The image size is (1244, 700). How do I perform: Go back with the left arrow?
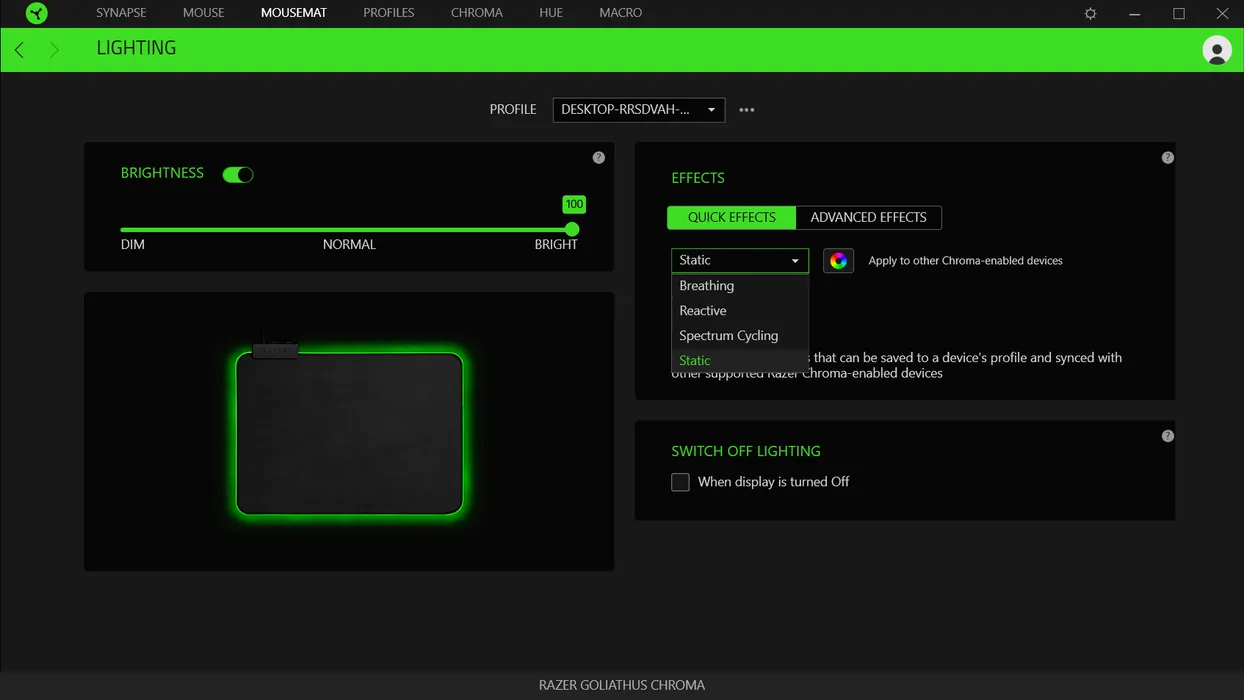[19, 49]
